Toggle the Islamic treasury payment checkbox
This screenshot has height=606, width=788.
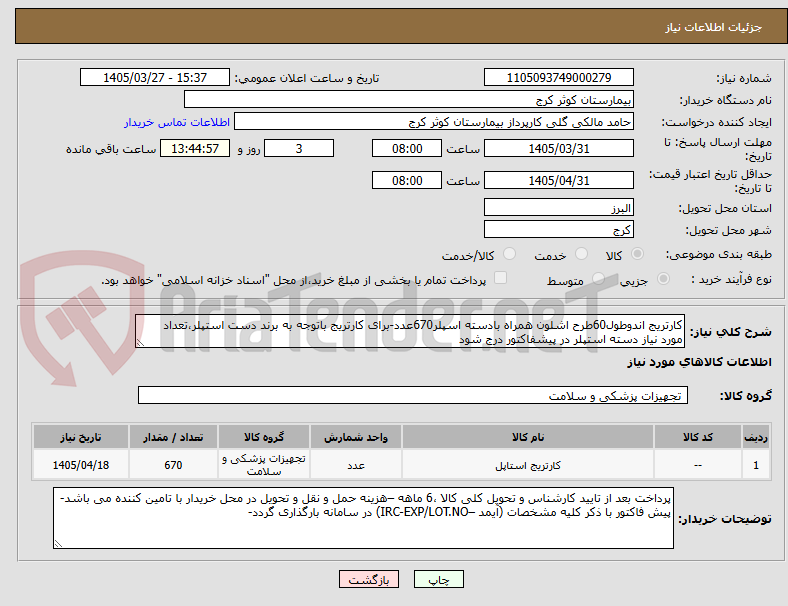click(x=501, y=278)
